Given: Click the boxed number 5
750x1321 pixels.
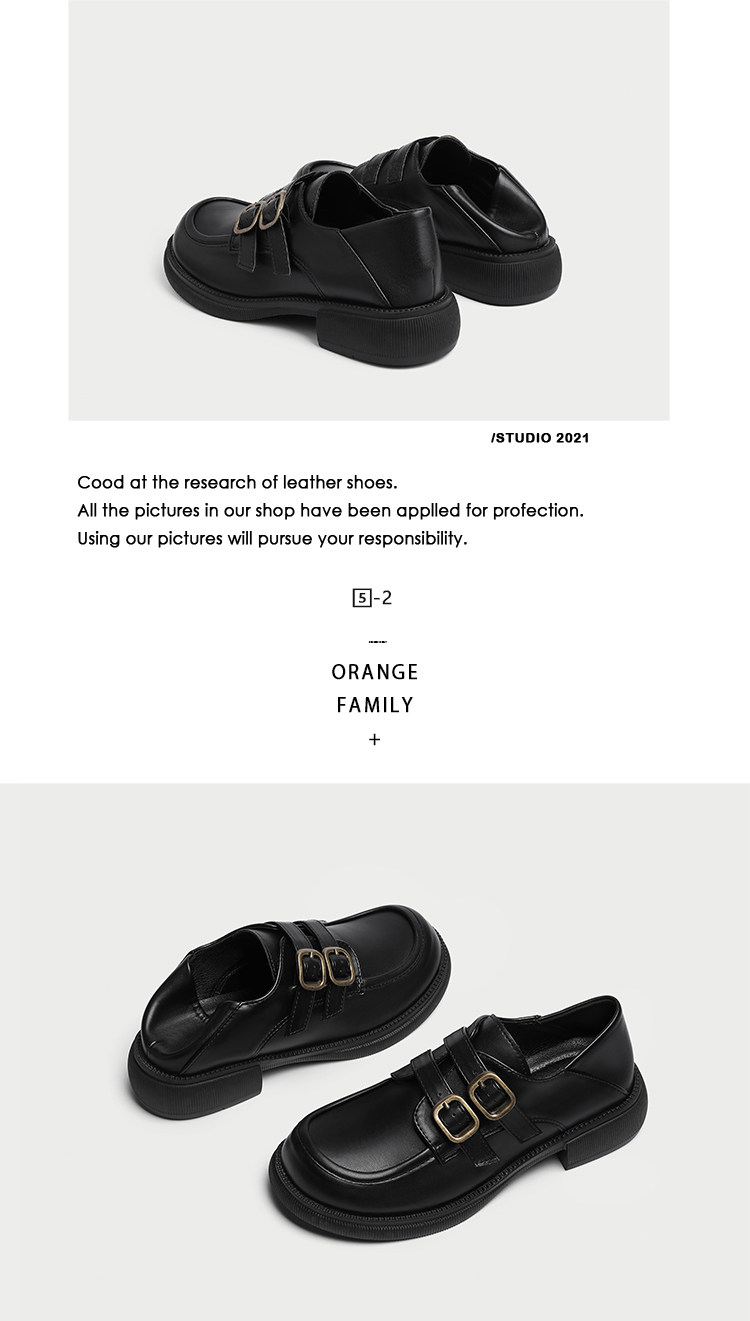Looking at the screenshot, I should (362, 599).
